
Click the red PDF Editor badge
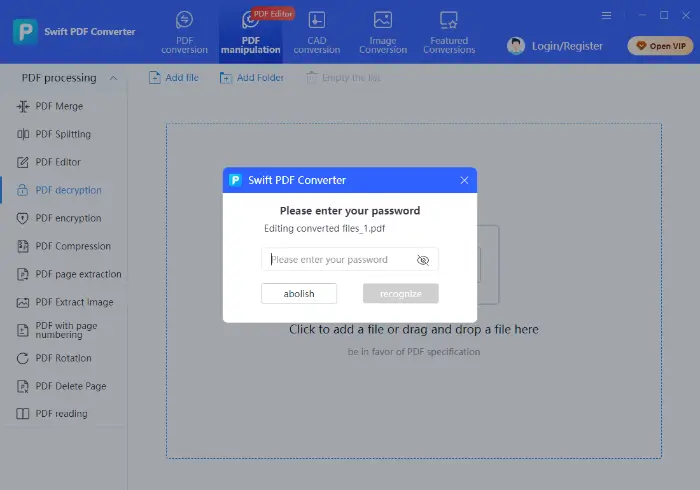pyautogui.click(x=273, y=14)
